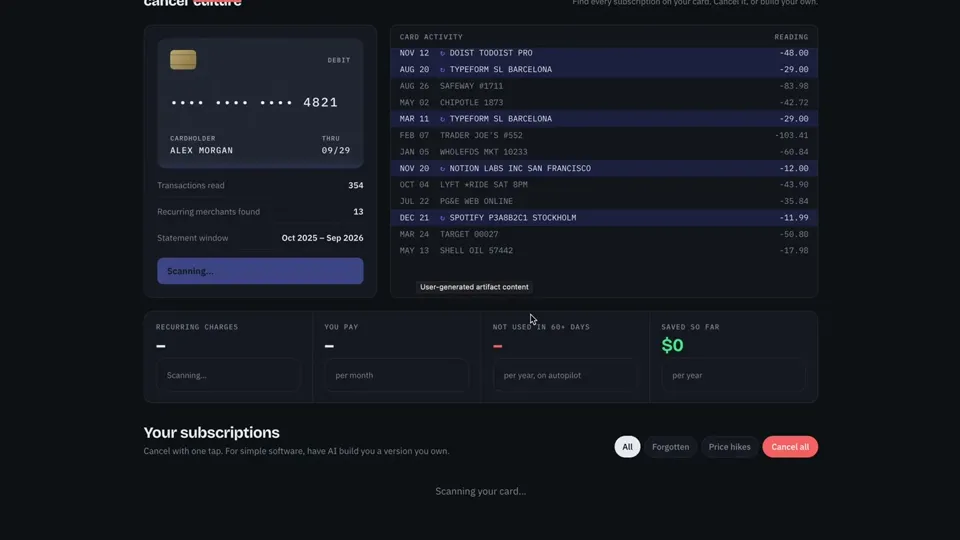This screenshot has width=960, height=540.
Task: Select the LYFT *RIDE SAT 8PM transaction
Action: (604, 185)
